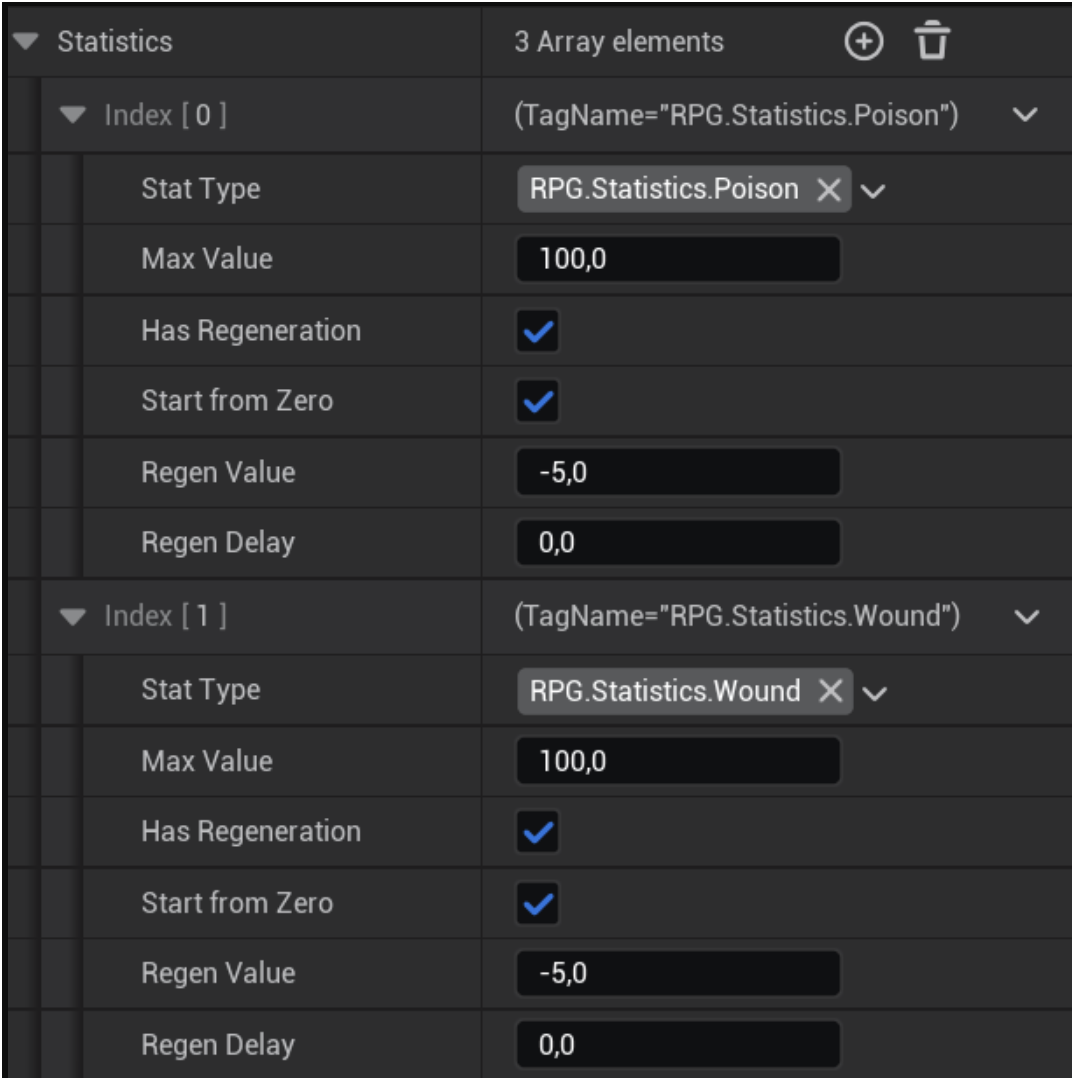Clear the RPG.Statistics.Wound tag using the X
1074x1080 pixels.
[x=828, y=689]
